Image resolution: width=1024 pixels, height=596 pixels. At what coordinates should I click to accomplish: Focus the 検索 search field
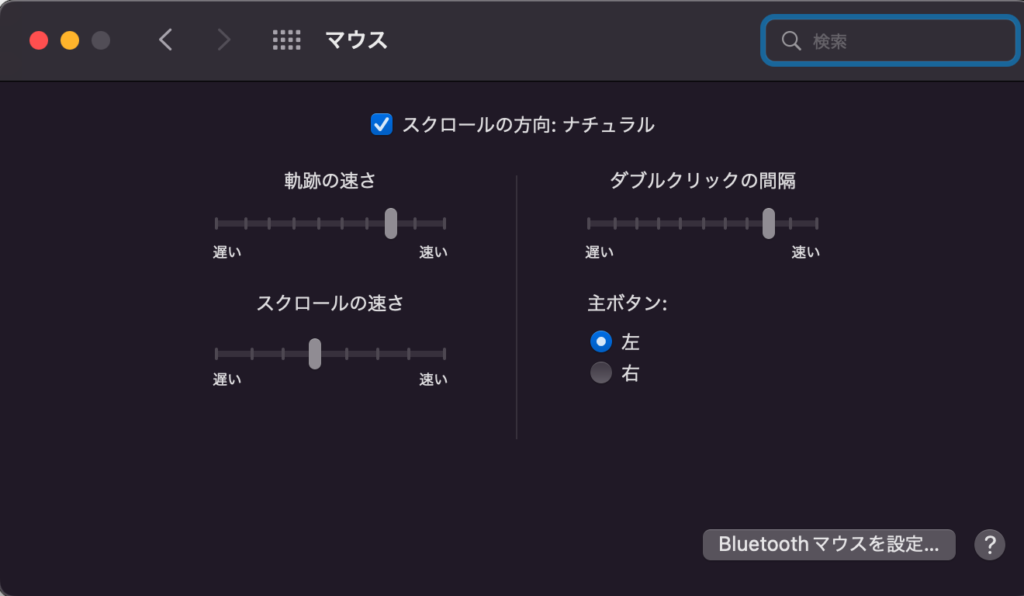click(x=891, y=41)
